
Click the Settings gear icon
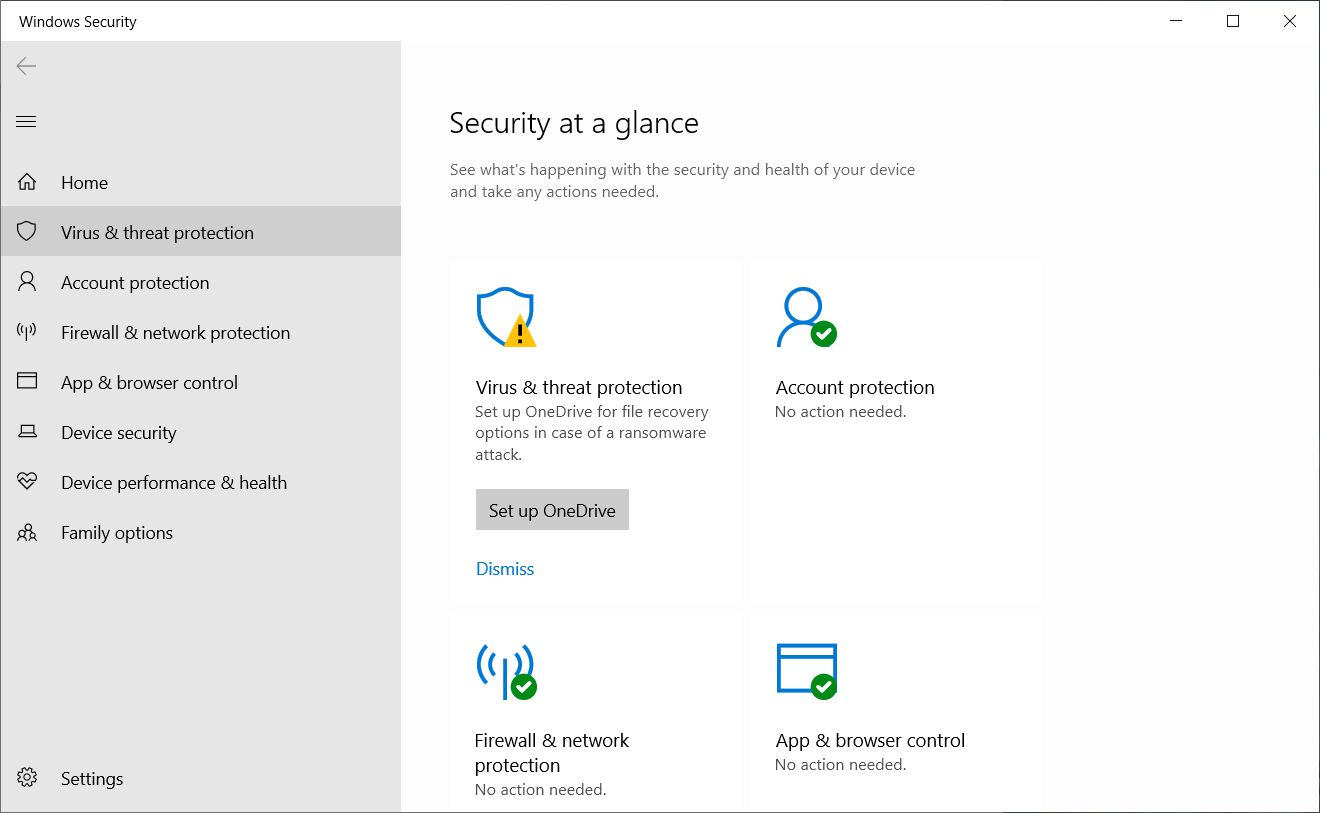pyautogui.click(x=27, y=778)
